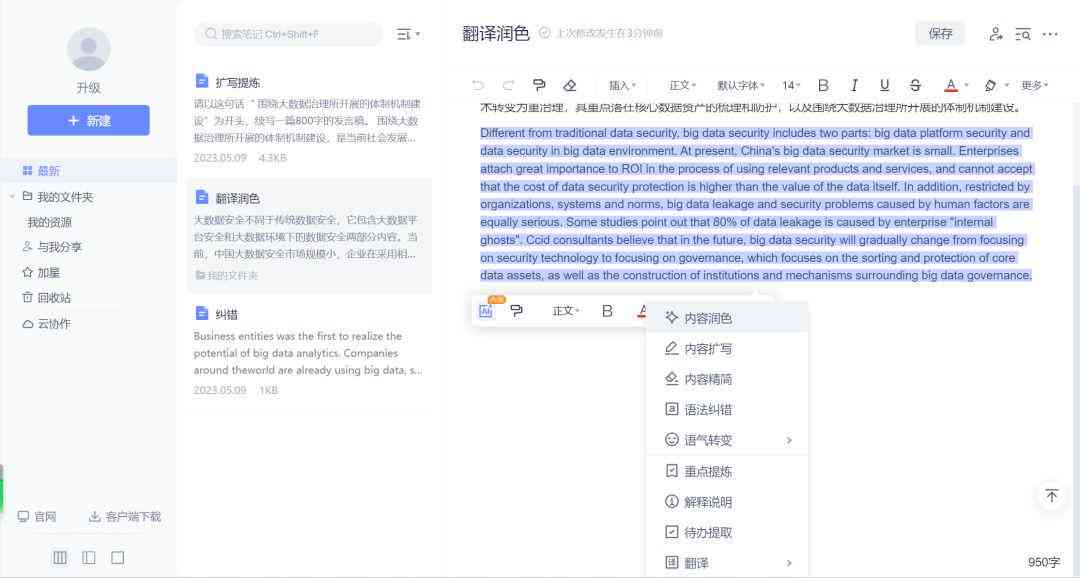The width and height of the screenshot is (1080, 578).
Task: Apply highlight color pen
Action: point(990,85)
